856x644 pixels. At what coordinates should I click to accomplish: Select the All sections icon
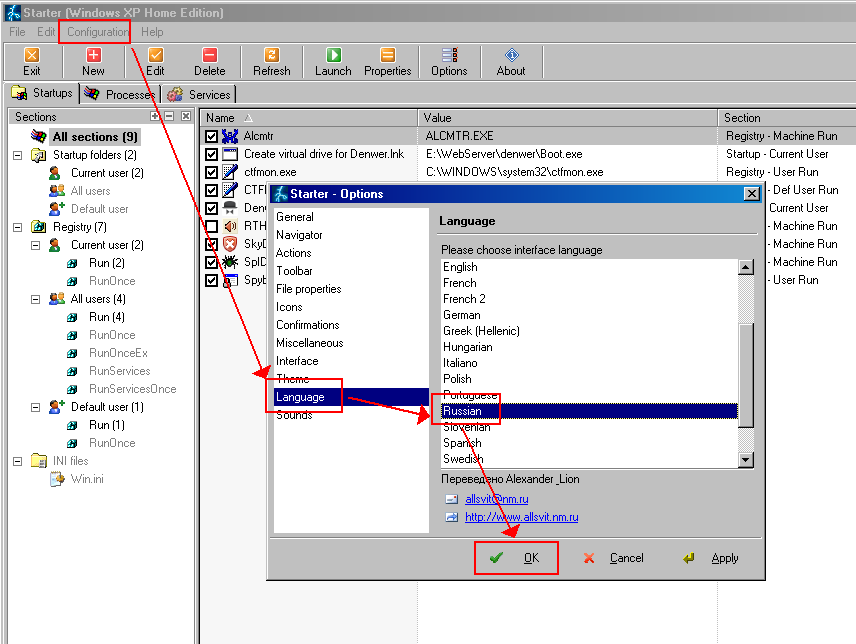point(39,136)
